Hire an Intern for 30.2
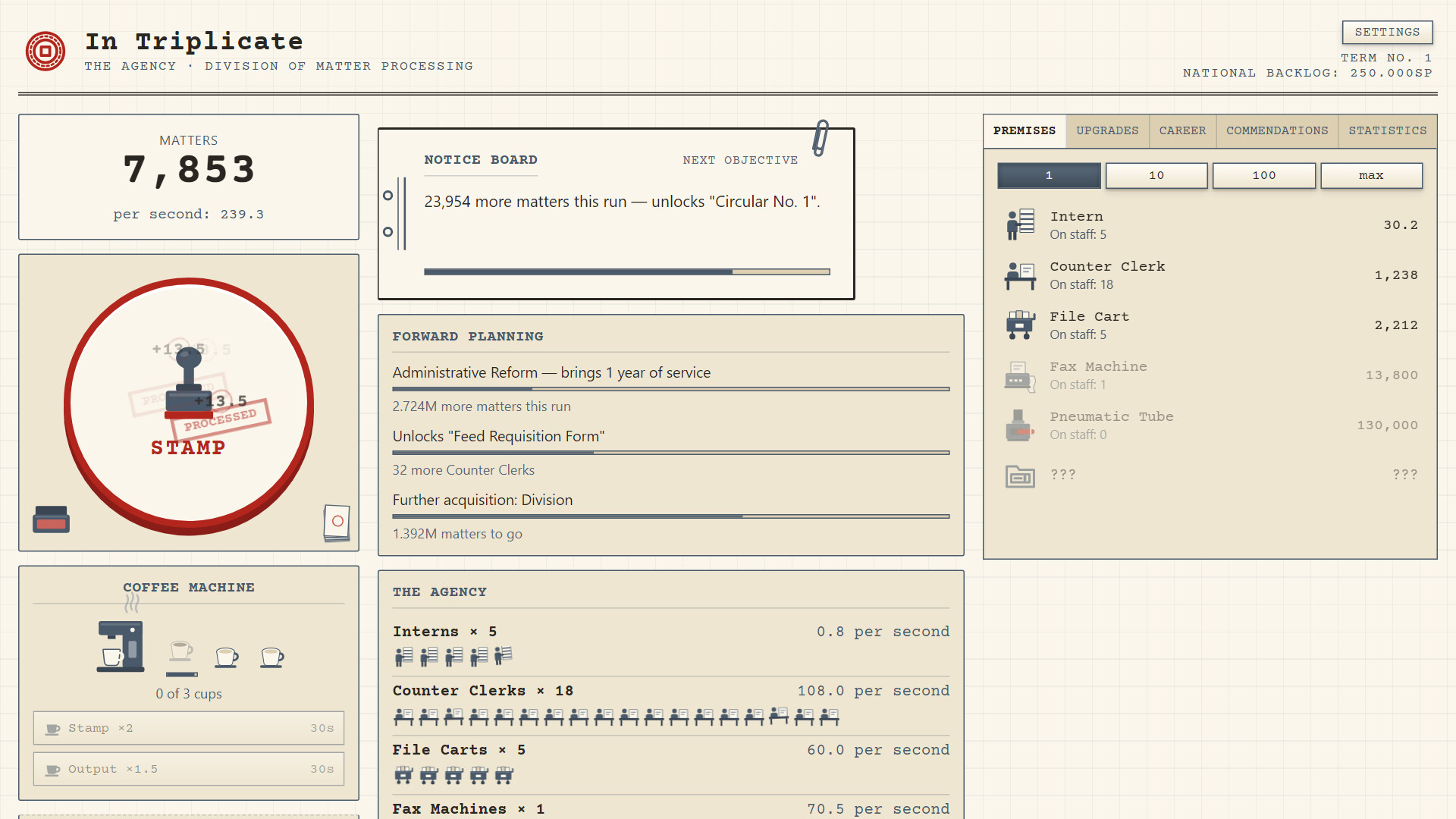The image size is (1456, 819). point(1210,225)
